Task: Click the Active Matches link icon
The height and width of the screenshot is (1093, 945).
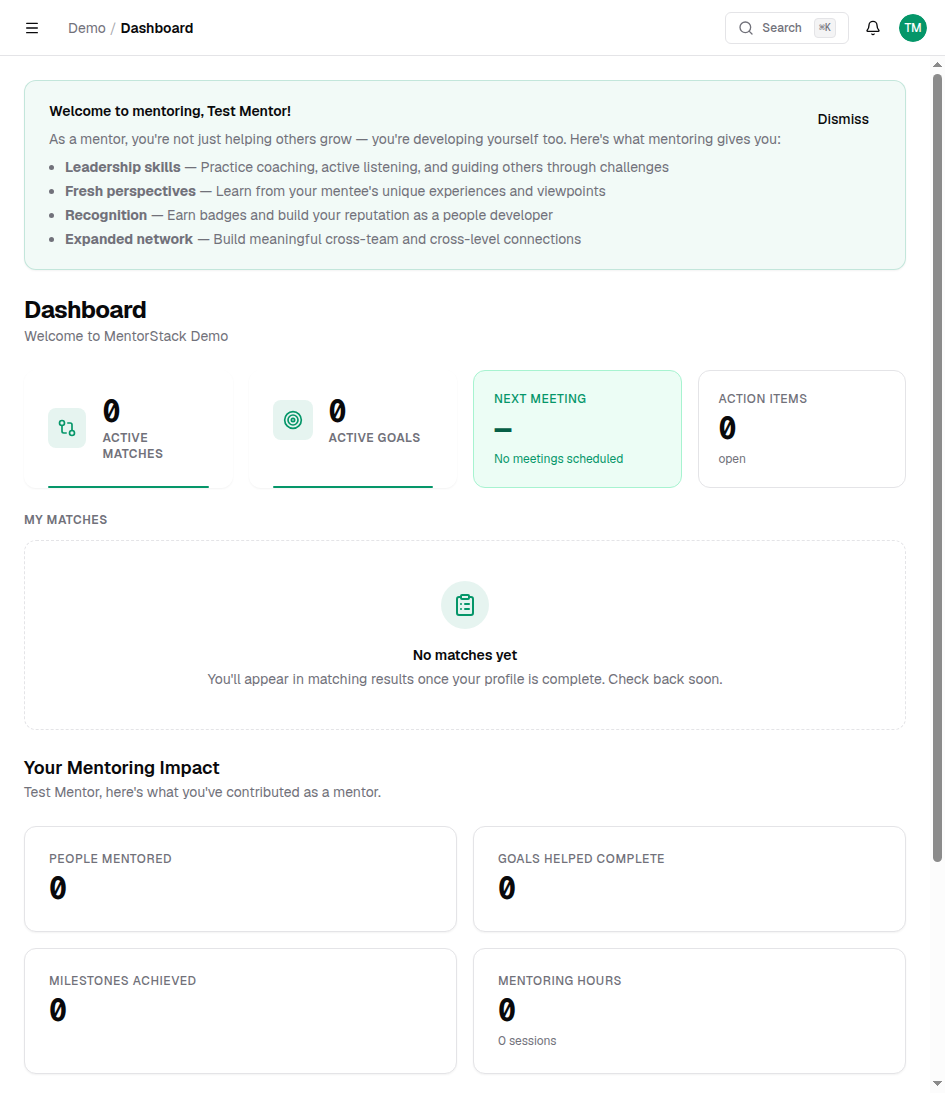Action: 66,426
